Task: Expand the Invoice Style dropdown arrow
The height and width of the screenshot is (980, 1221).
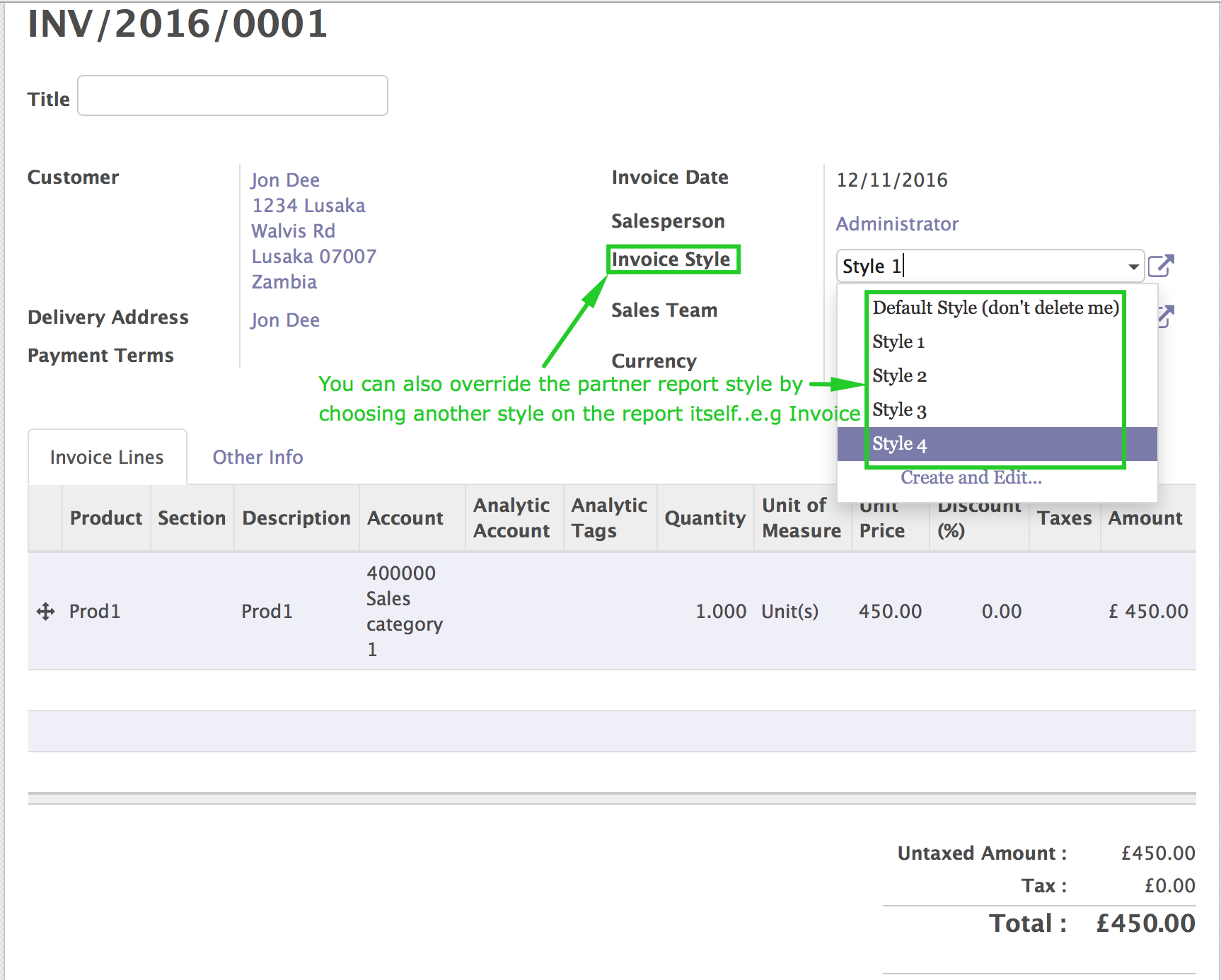Action: (1133, 267)
